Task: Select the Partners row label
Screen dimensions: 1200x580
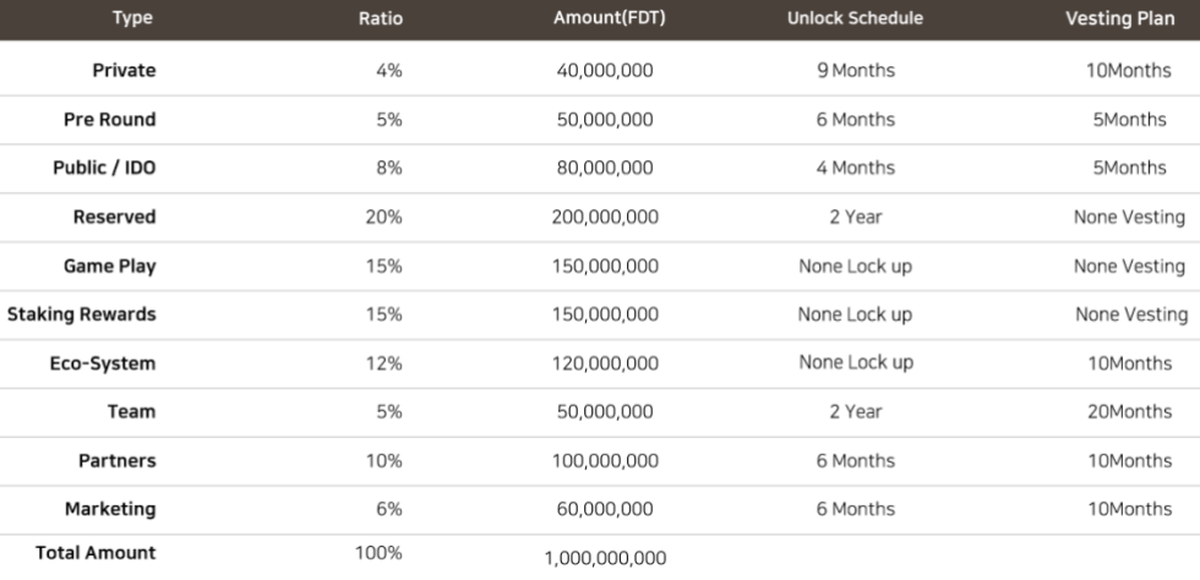Action: pos(117,460)
